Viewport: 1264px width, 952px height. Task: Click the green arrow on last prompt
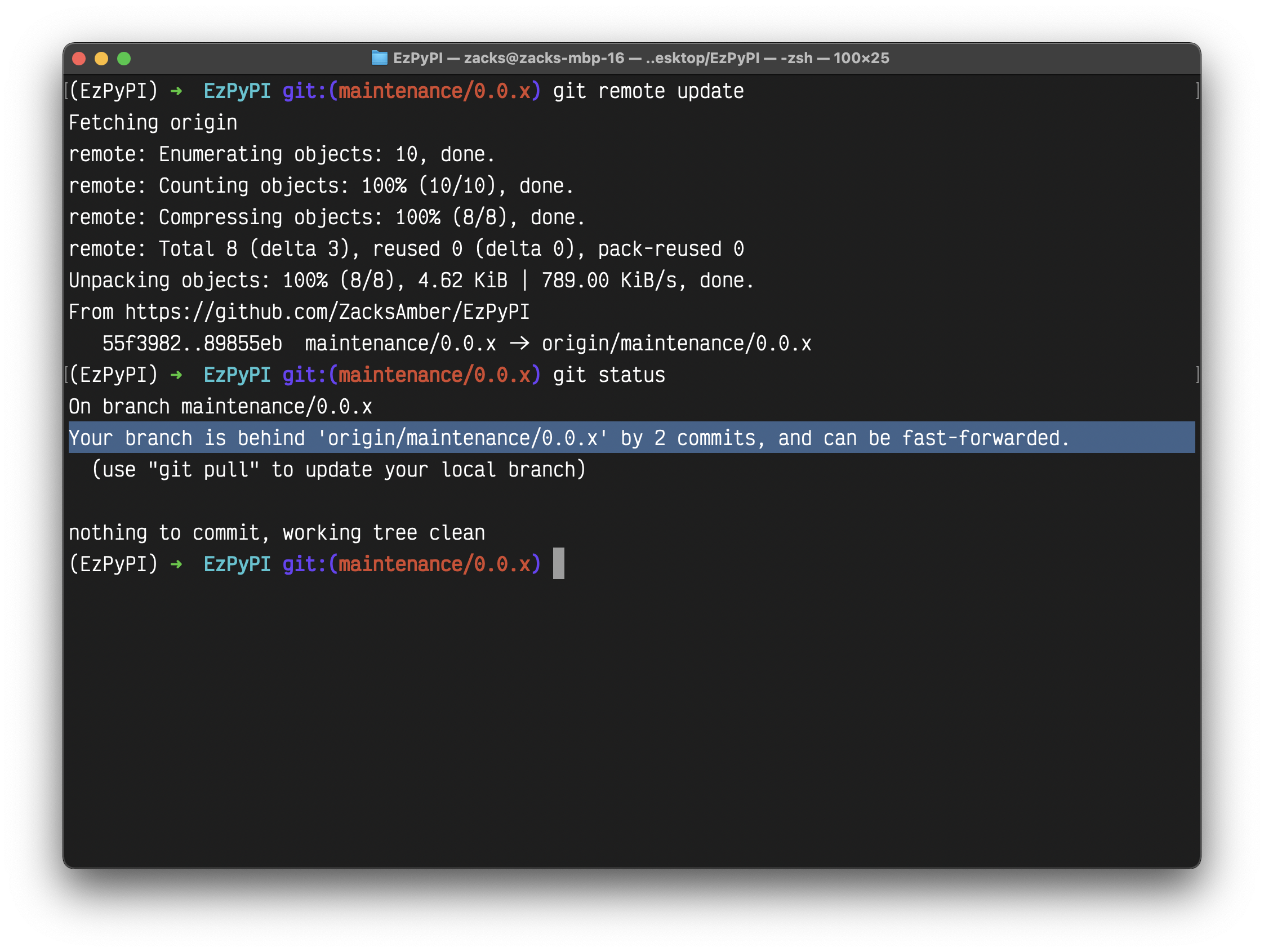(176, 564)
